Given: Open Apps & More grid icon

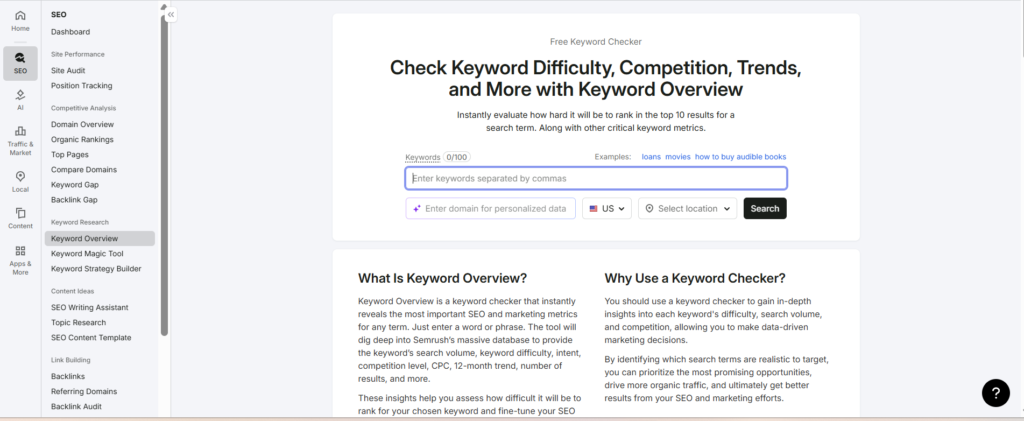Looking at the screenshot, I should pos(20,251).
